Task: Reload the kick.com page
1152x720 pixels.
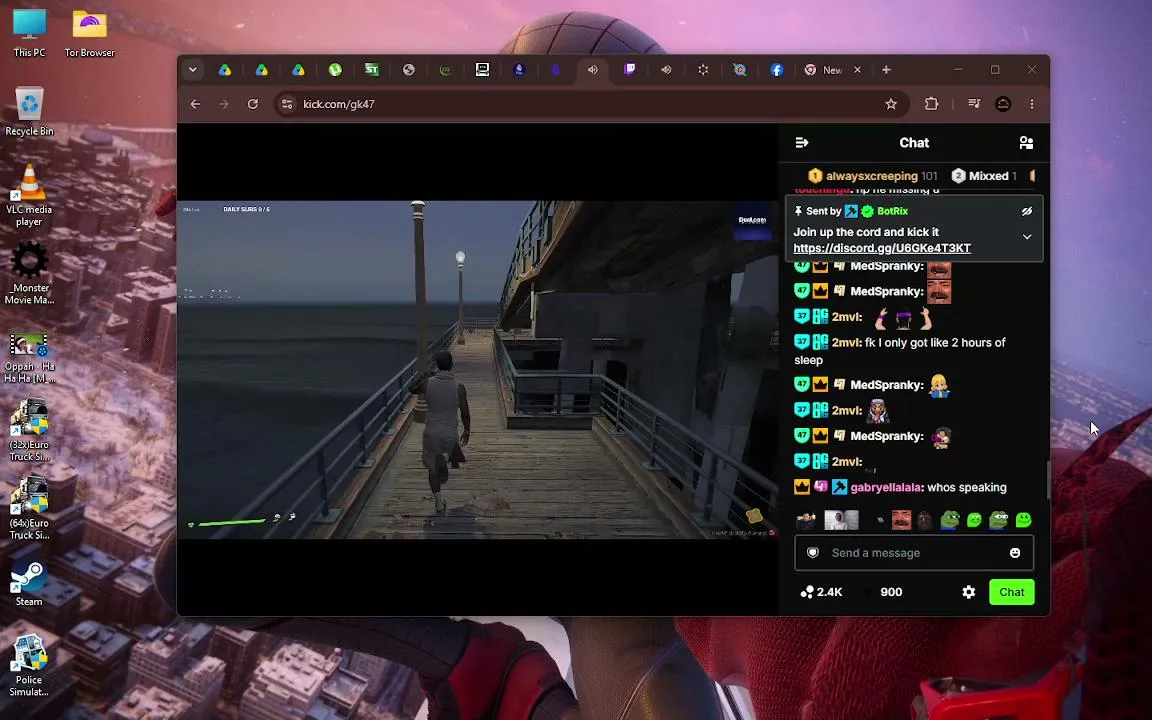Action: [x=253, y=104]
